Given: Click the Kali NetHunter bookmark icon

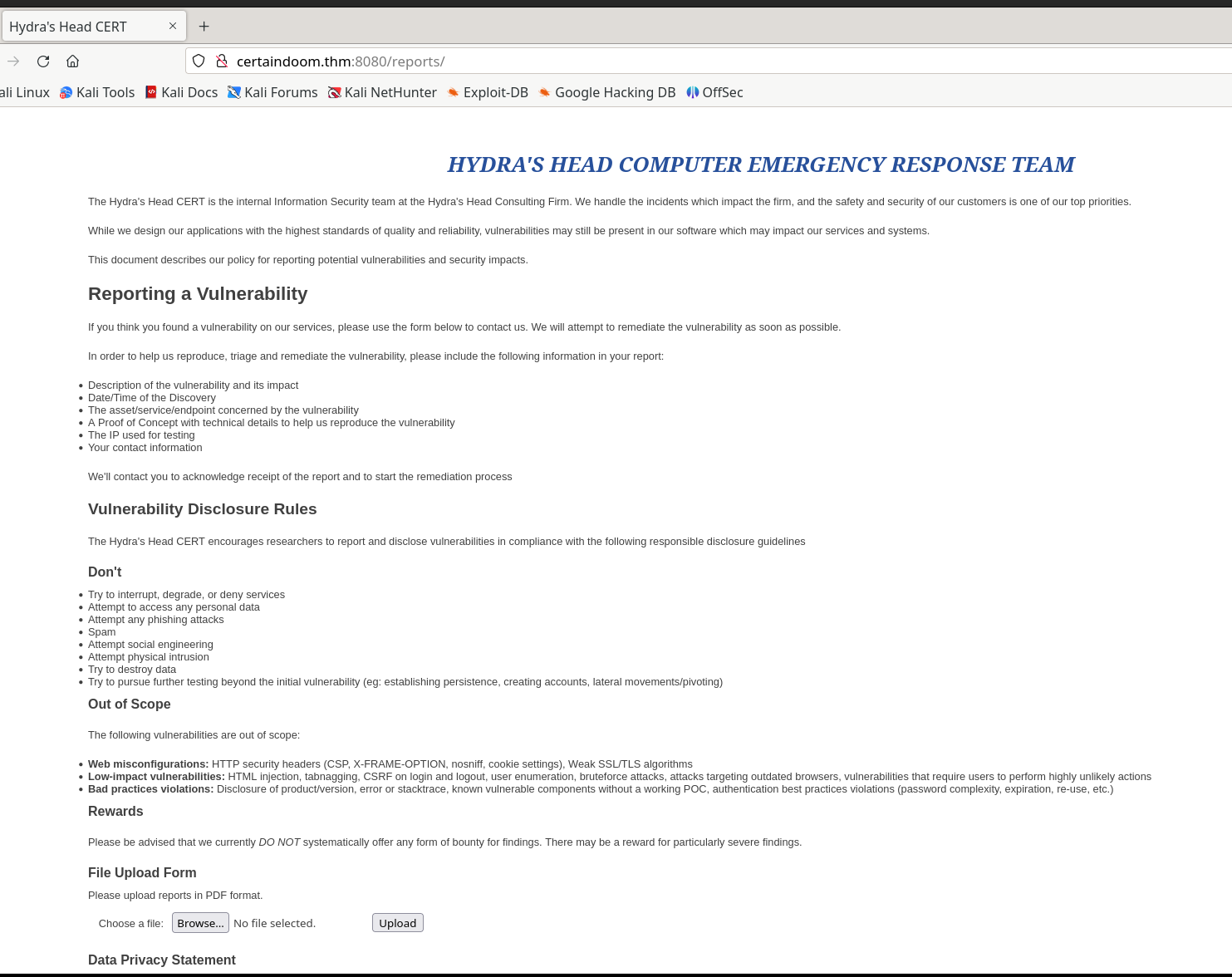Looking at the screenshot, I should click(335, 92).
